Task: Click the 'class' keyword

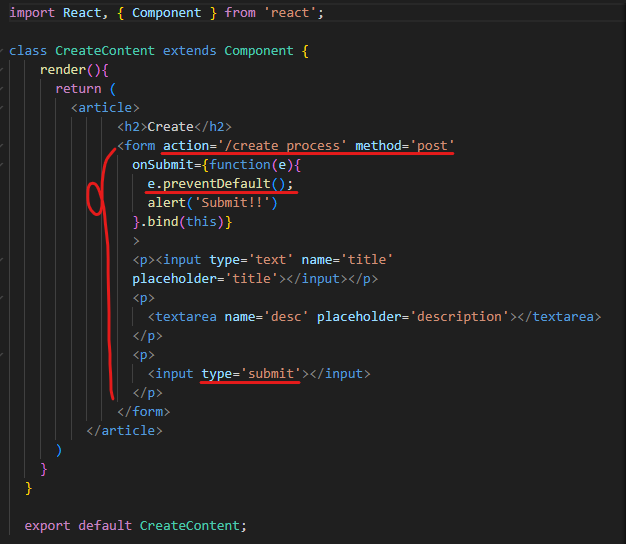Action: pos(28,51)
